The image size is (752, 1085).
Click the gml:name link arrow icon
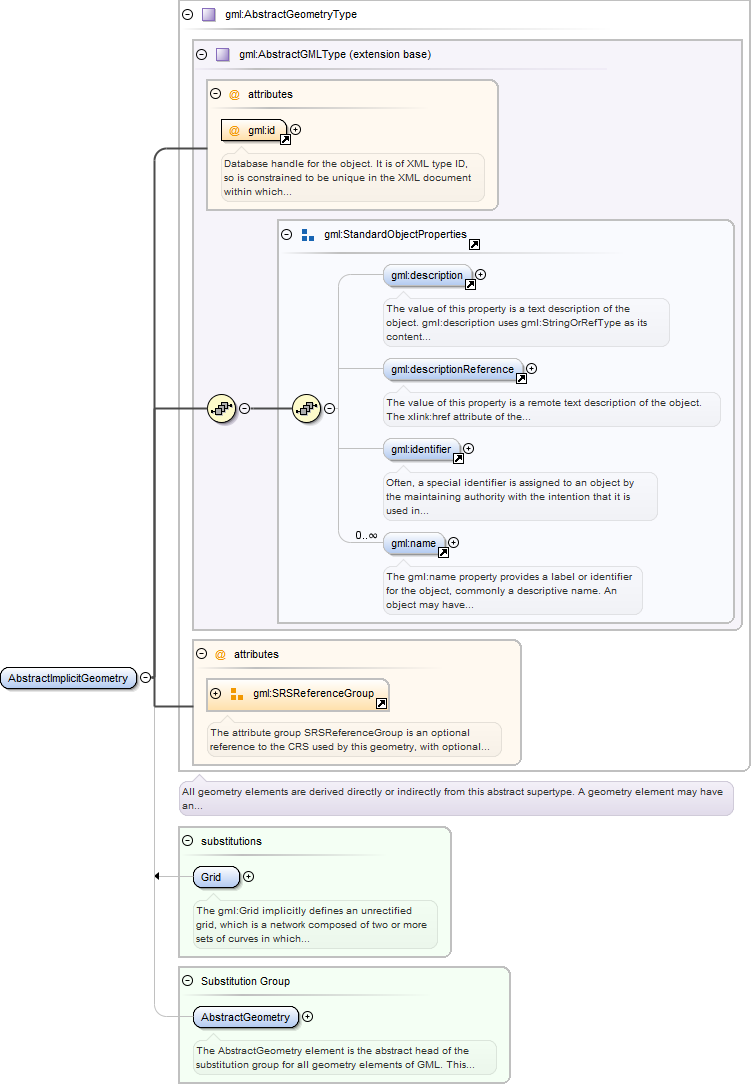point(443,553)
